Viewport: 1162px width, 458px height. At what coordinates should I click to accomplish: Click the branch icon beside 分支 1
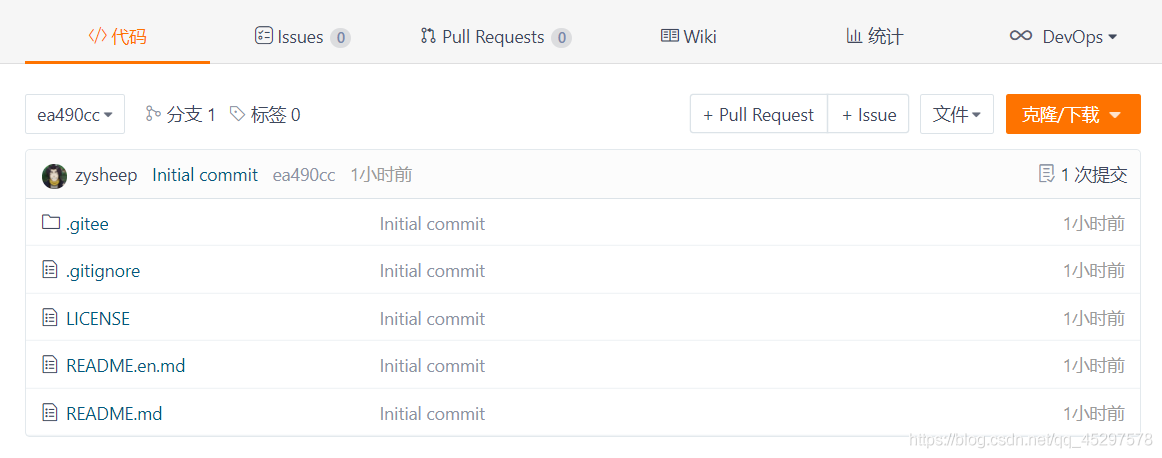153,114
